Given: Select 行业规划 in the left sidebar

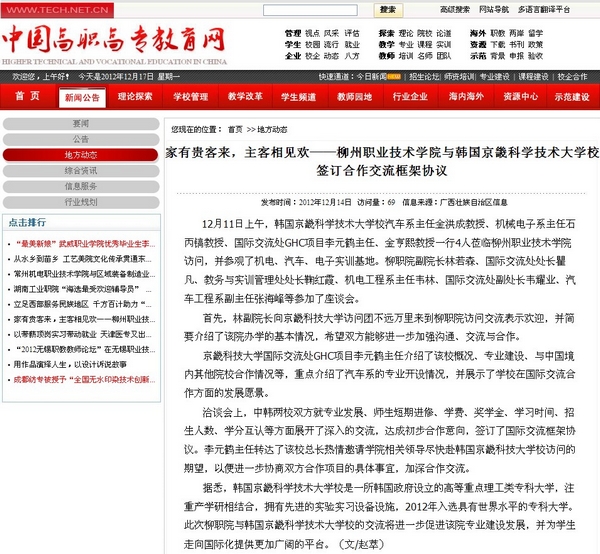Looking at the screenshot, I should click(x=80, y=201).
